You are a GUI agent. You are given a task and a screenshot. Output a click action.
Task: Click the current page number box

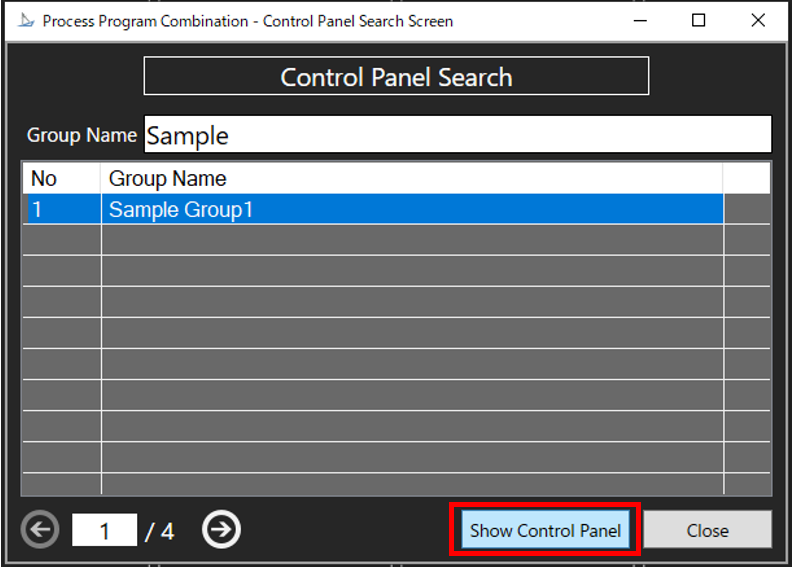click(104, 530)
